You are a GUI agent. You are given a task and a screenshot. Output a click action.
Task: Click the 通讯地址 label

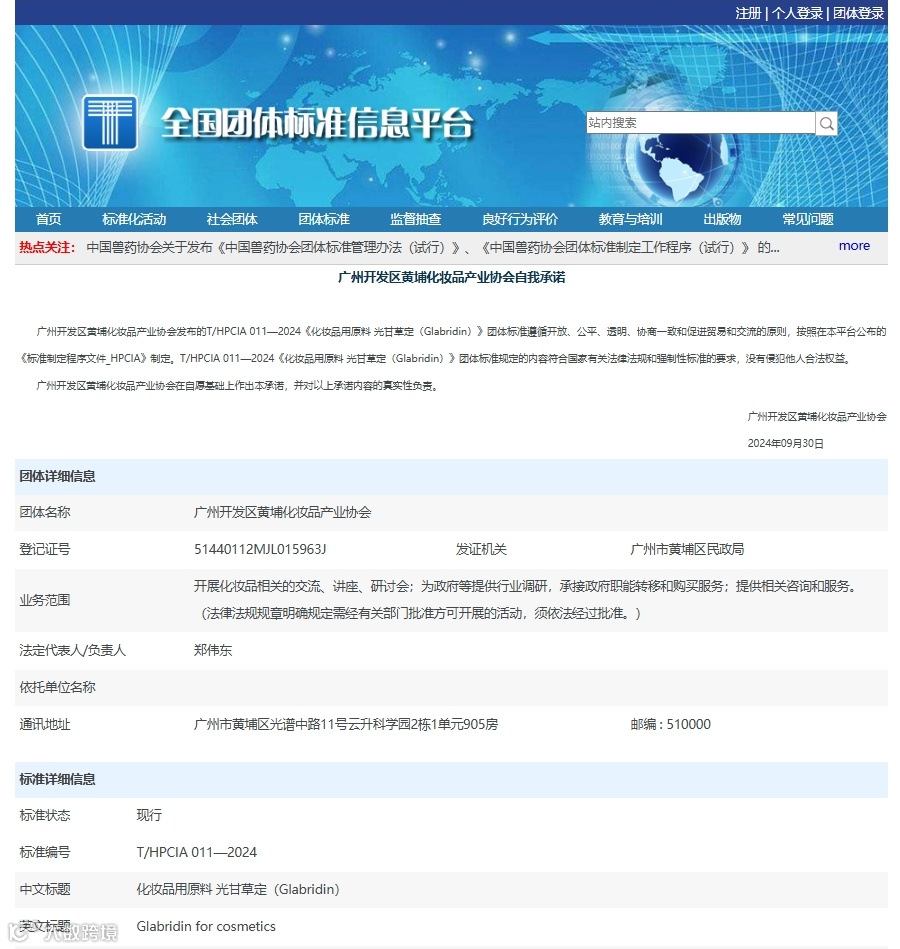tap(45, 724)
